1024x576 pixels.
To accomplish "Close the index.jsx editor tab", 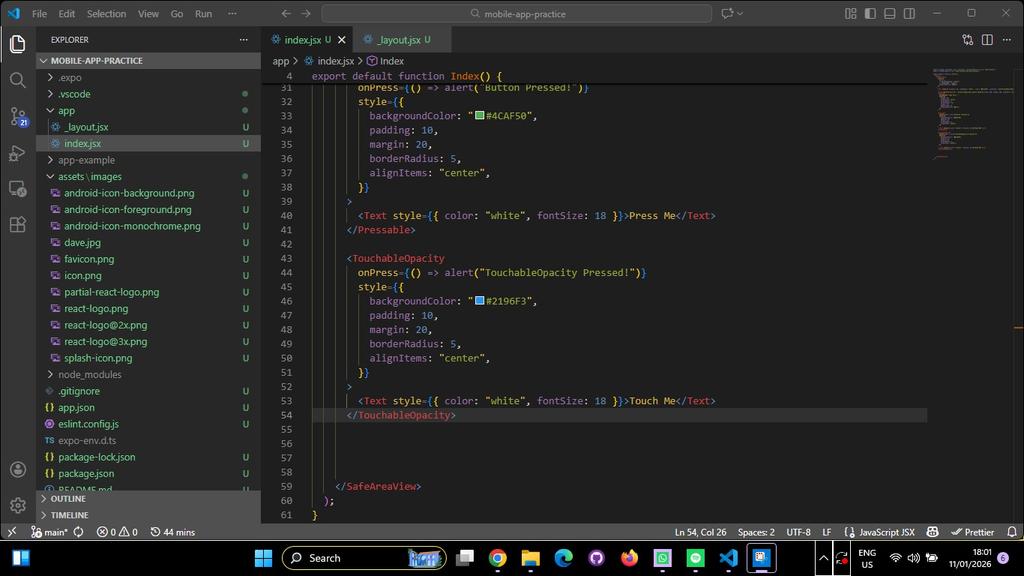I will point(342,40).
